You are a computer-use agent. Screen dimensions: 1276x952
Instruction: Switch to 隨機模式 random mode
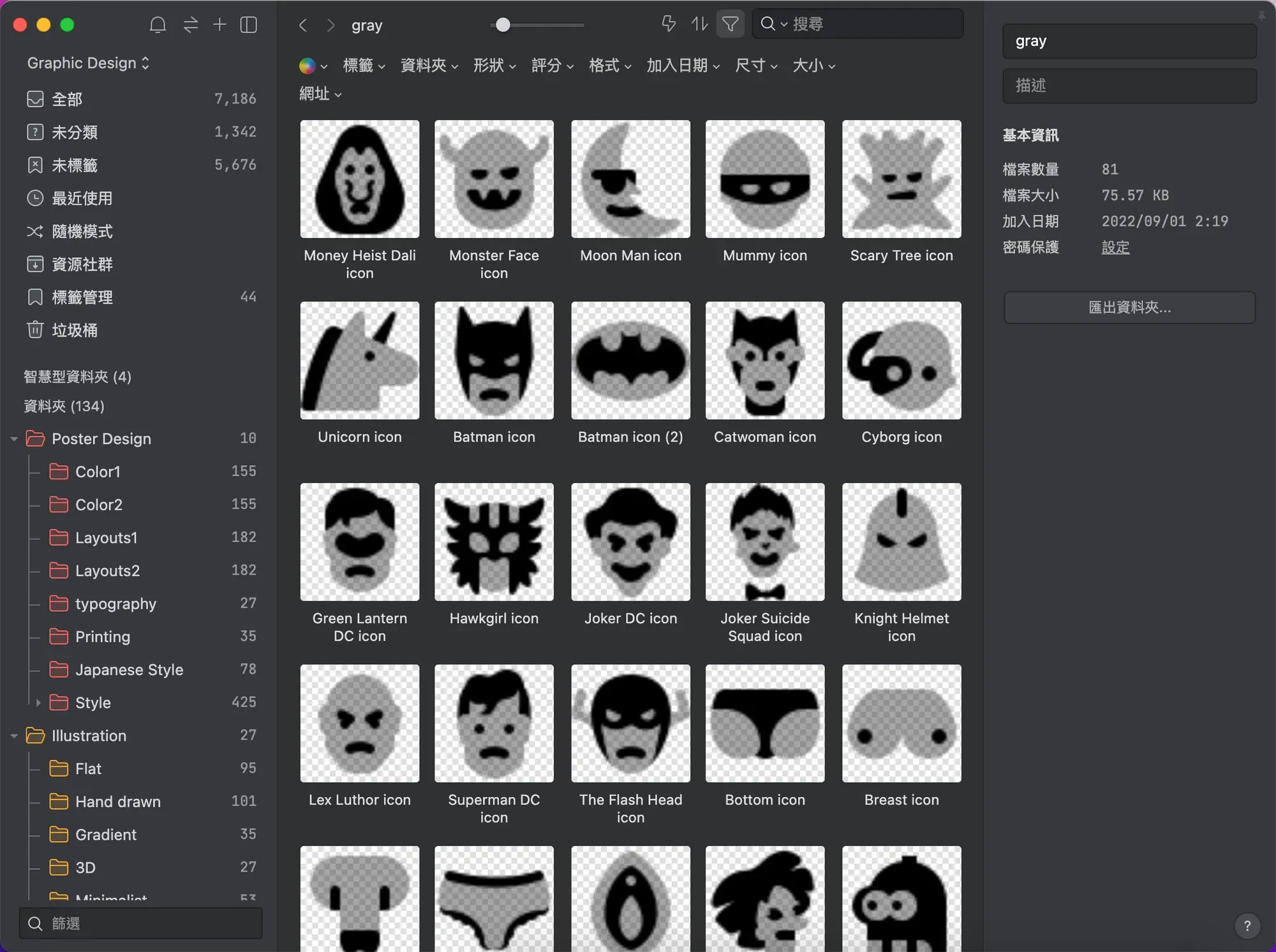[x=141, y=231]
